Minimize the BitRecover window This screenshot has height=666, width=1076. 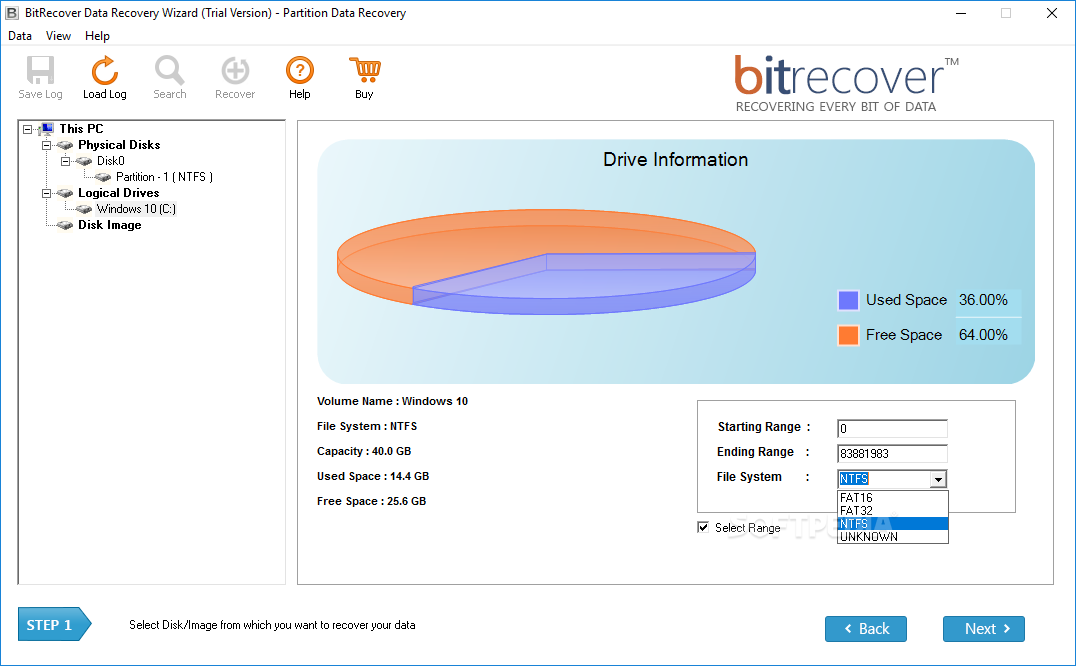[x=961, y=13]
